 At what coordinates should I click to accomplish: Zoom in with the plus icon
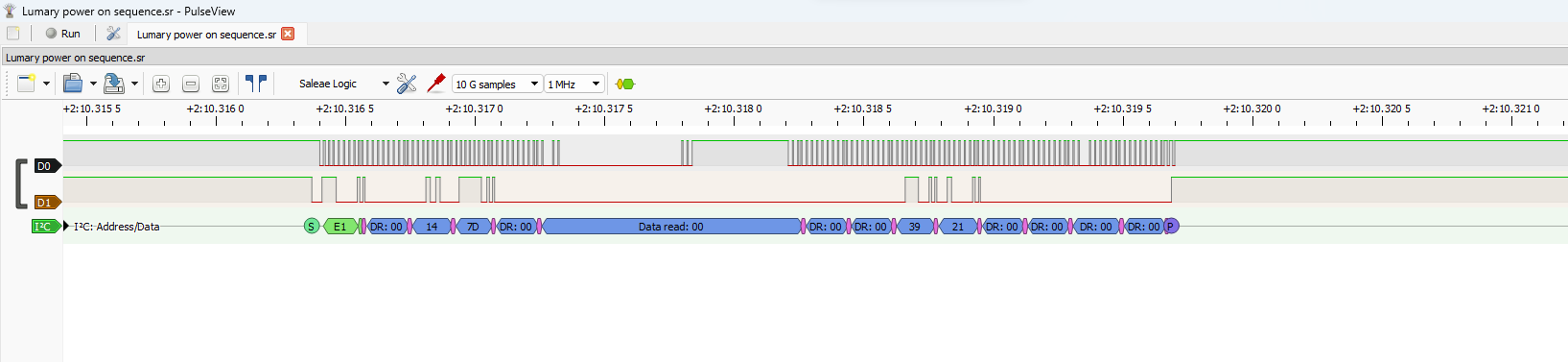161,84
